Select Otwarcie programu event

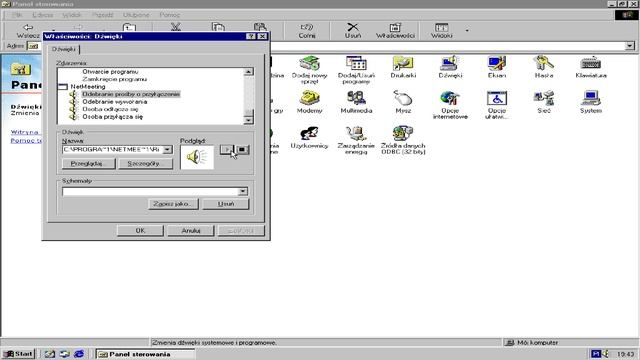(110, 71)
